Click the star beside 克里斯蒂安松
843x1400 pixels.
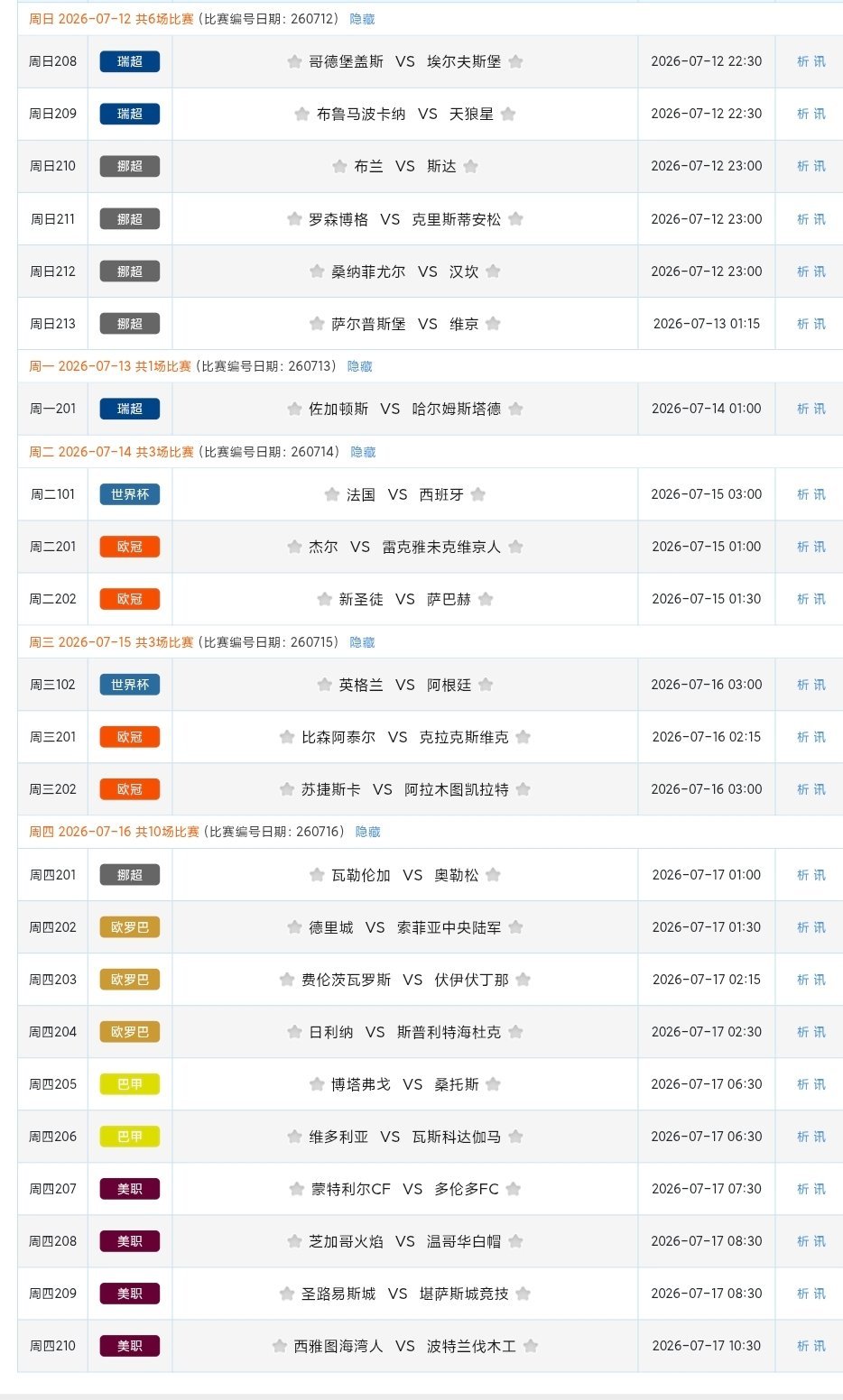(x=515, y=219)
